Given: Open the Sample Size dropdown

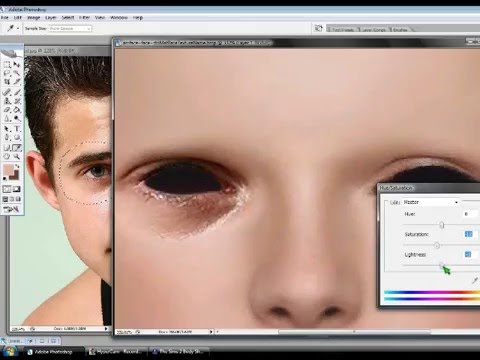Looking at the screenshot, I should tap(70, 29).
